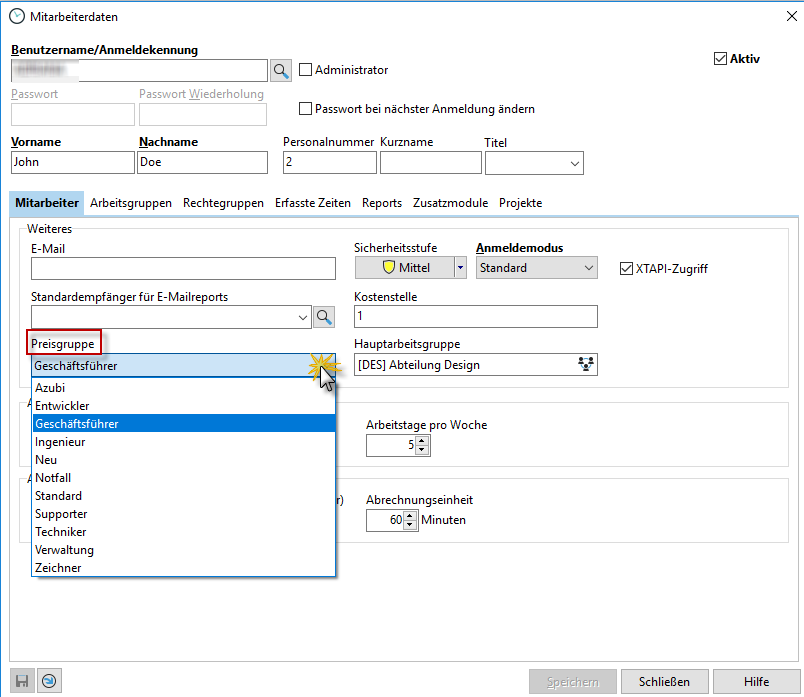Check Passwort bei nächster Anmeldung ändern
804x697 pixels.
(306, 109)
